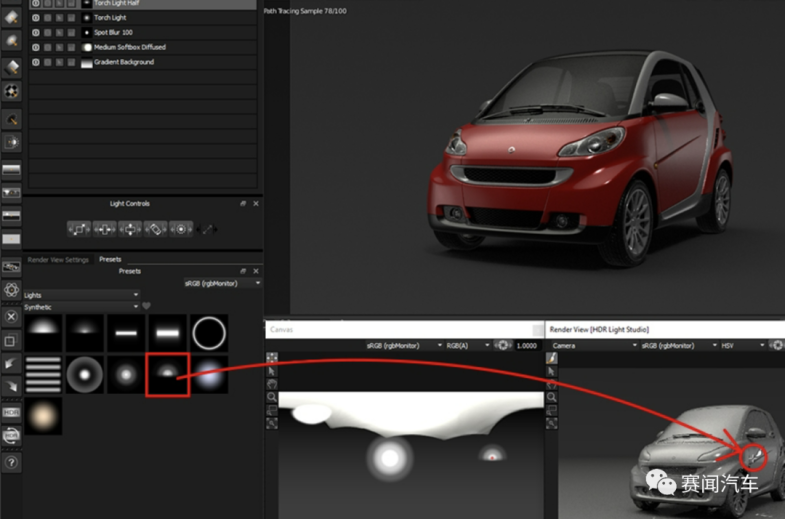Open the Presets tab
The width and height of the screenshot is (785, 519).
pos(110,259)
